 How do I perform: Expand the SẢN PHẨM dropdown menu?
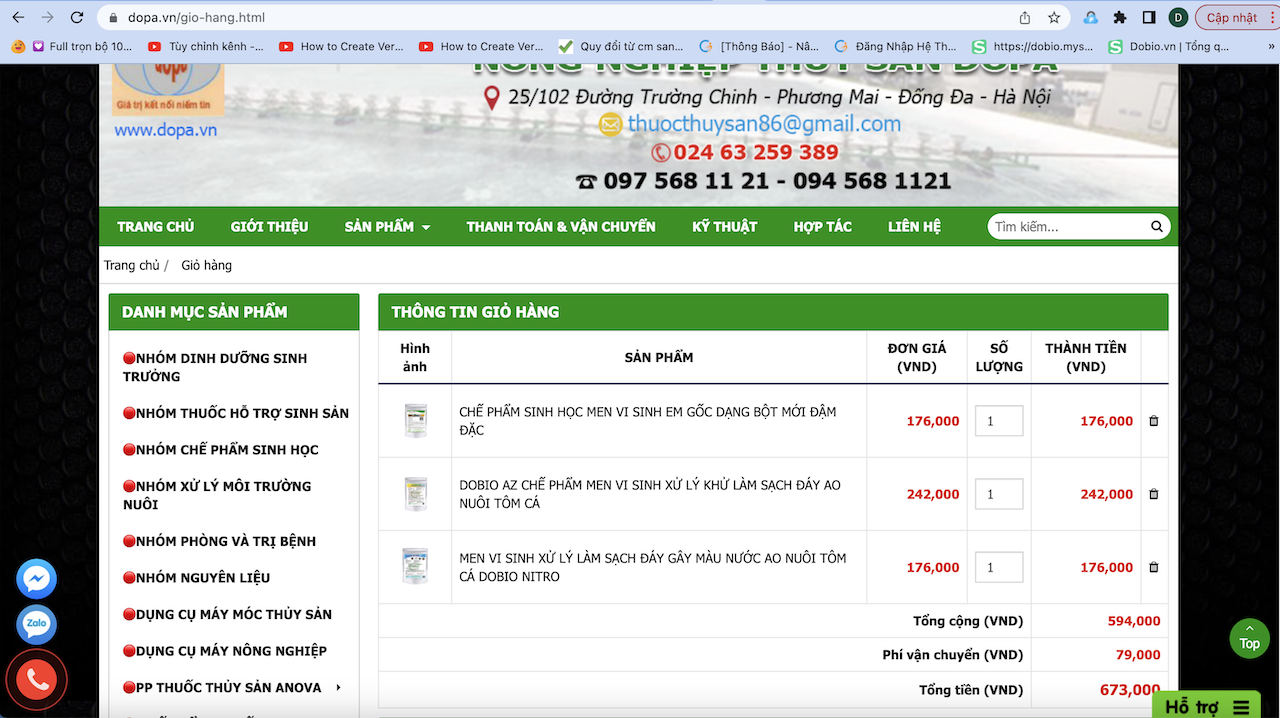pos(387,227)
